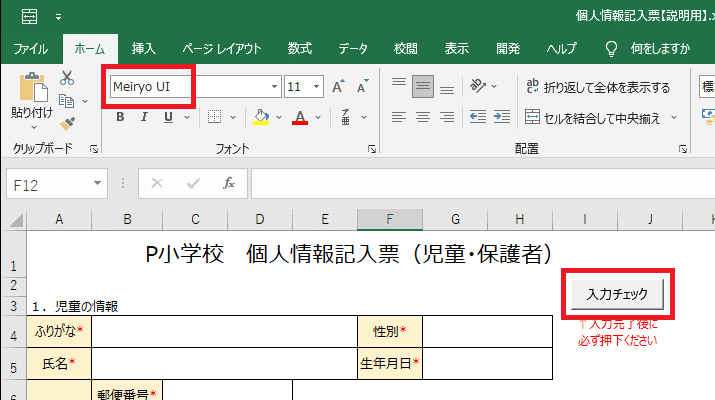Open Name Box F12 dropdown

click(x=97, y=183)
